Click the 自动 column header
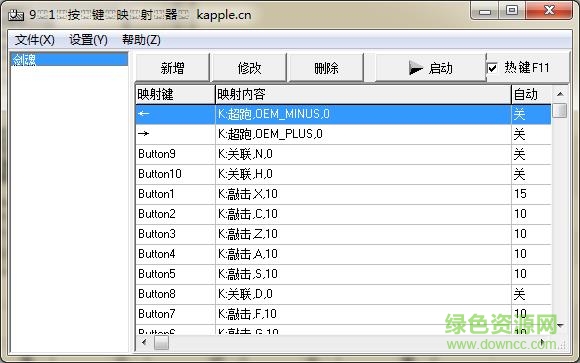Viewport: 580px width, 363px height. pyautogui.click(x=532, y=94)
